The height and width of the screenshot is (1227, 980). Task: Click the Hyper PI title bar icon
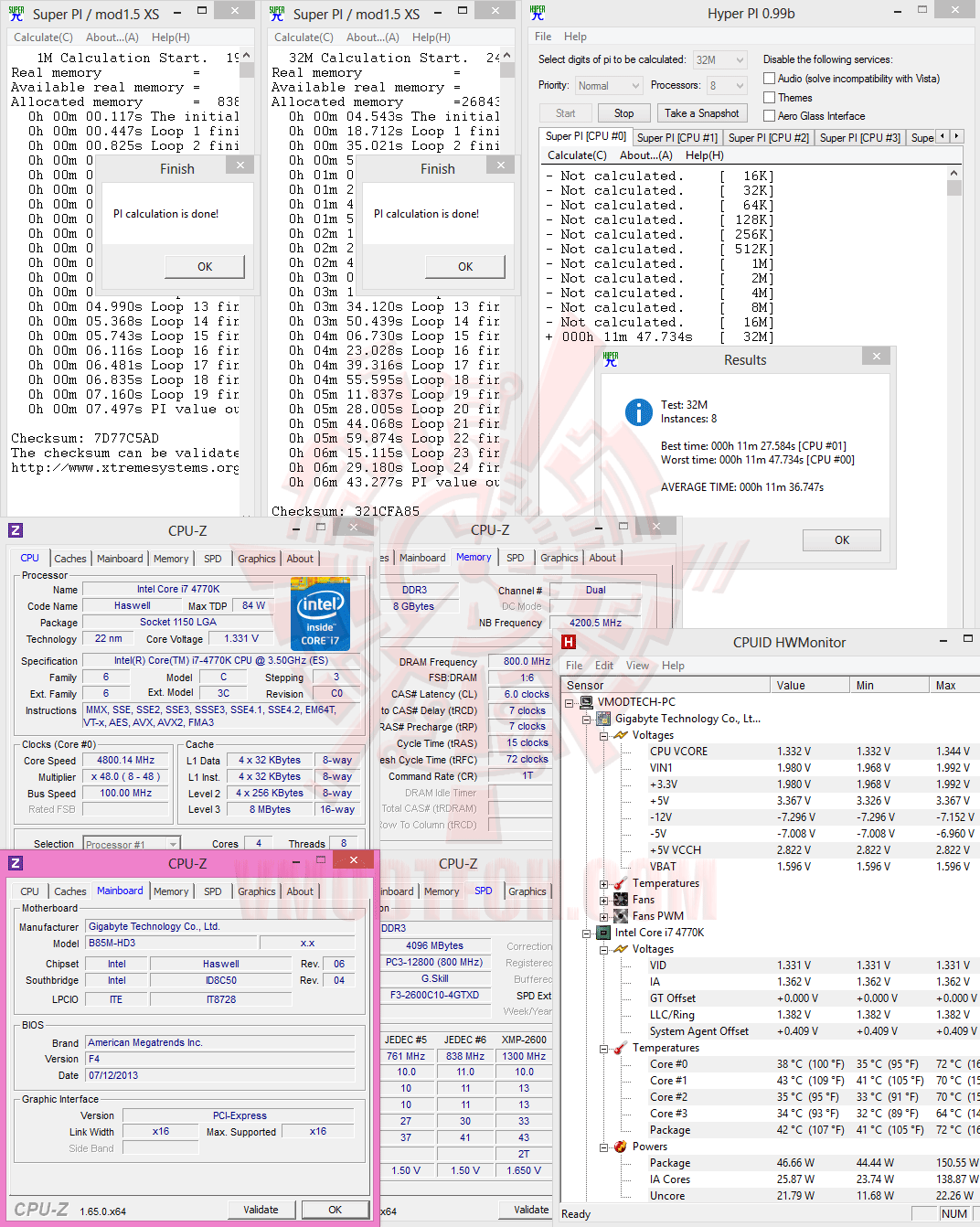(538, 13)
